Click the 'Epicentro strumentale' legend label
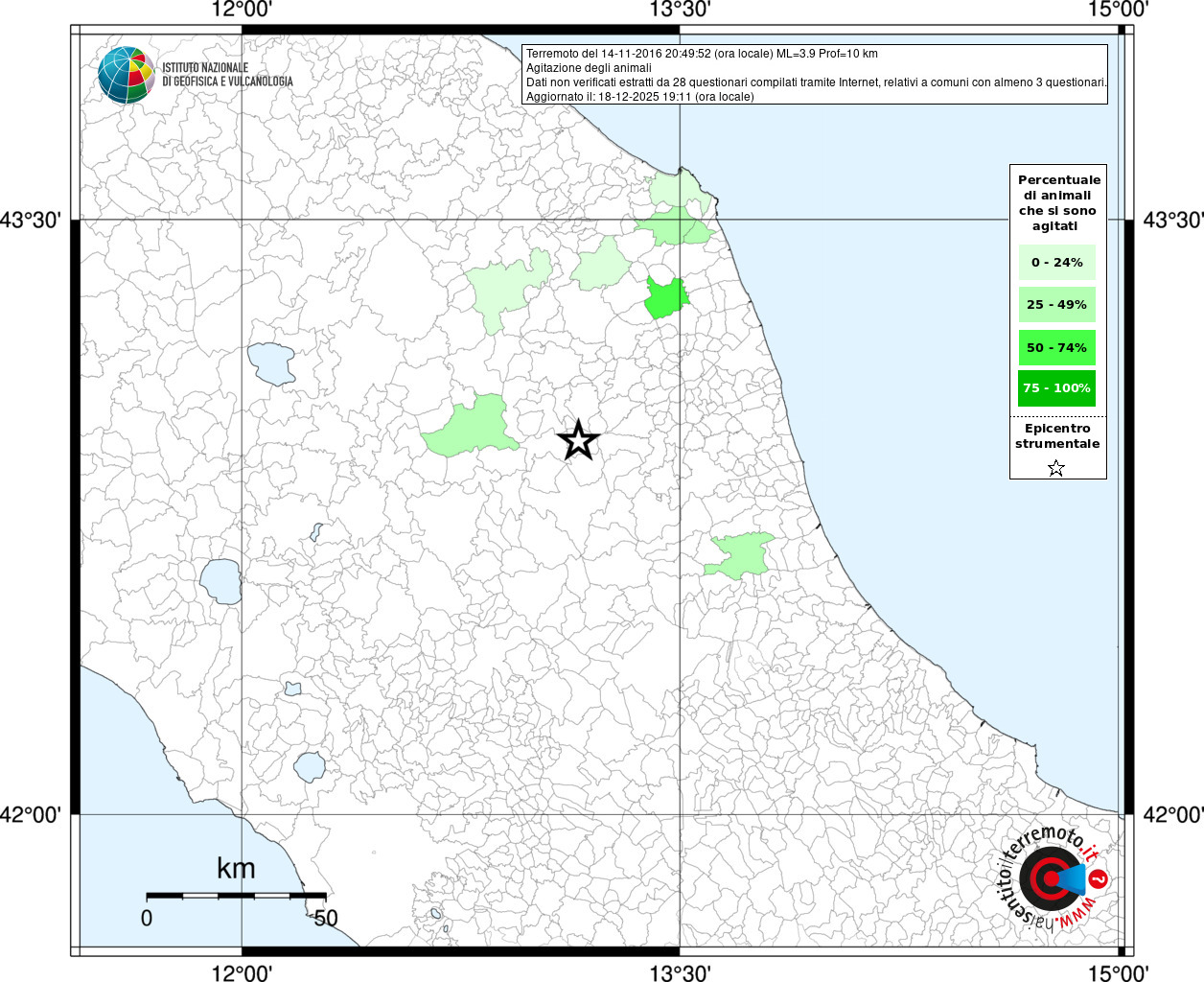Image resolution: width=1204 pixels, height=982 pixels. click(1057, 436)
